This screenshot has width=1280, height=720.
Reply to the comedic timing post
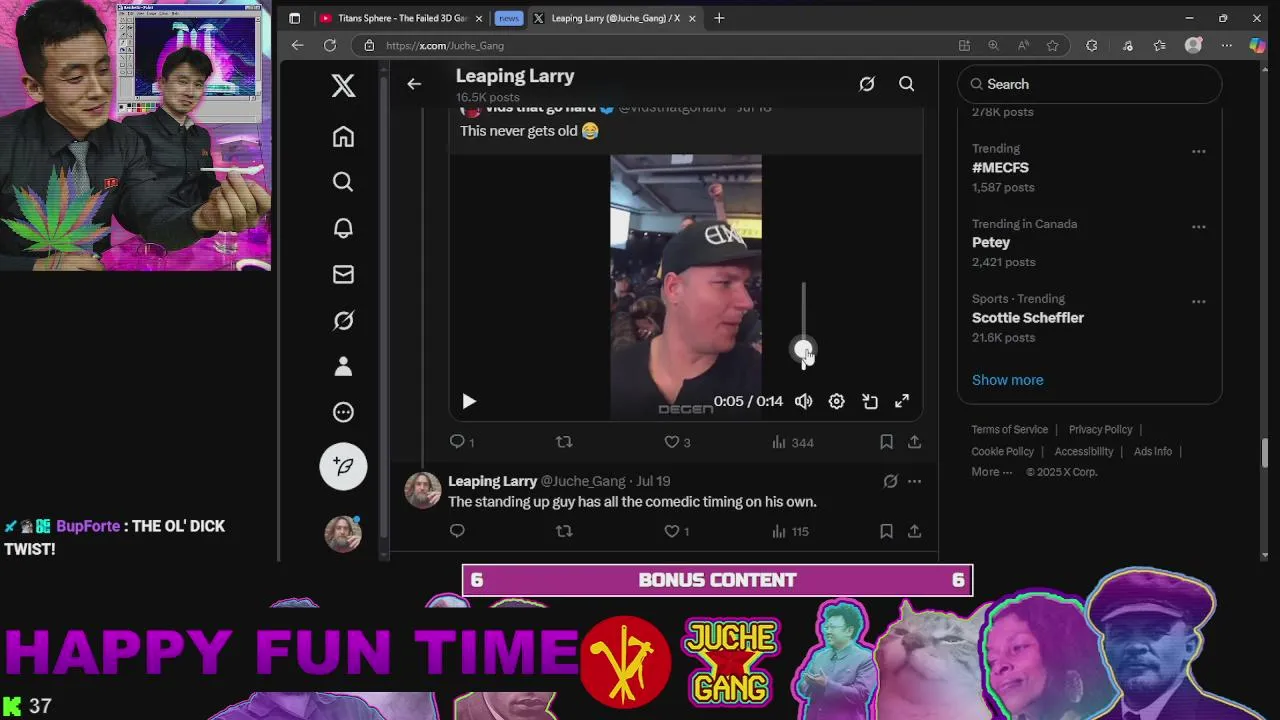pos(457,531)
